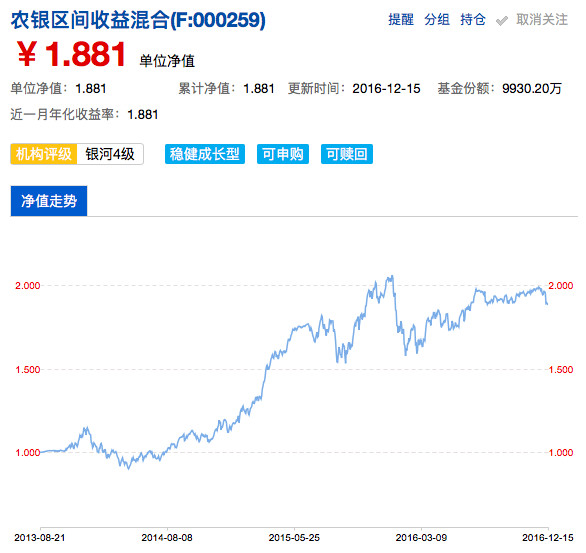Click the 2015-05-25 date marker on axis
The width and height of the screenshot is (586, 553).
point(294,537)
